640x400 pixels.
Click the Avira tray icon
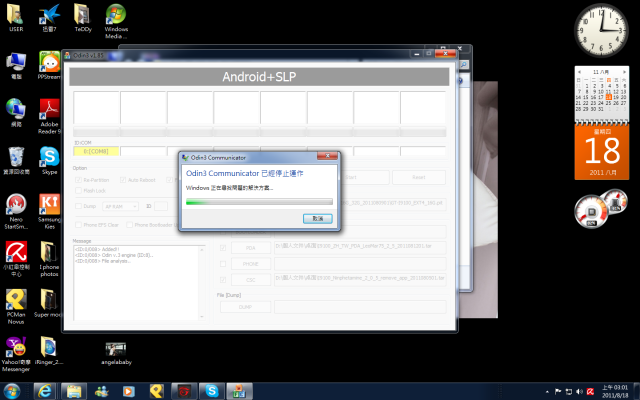[590, 392]
